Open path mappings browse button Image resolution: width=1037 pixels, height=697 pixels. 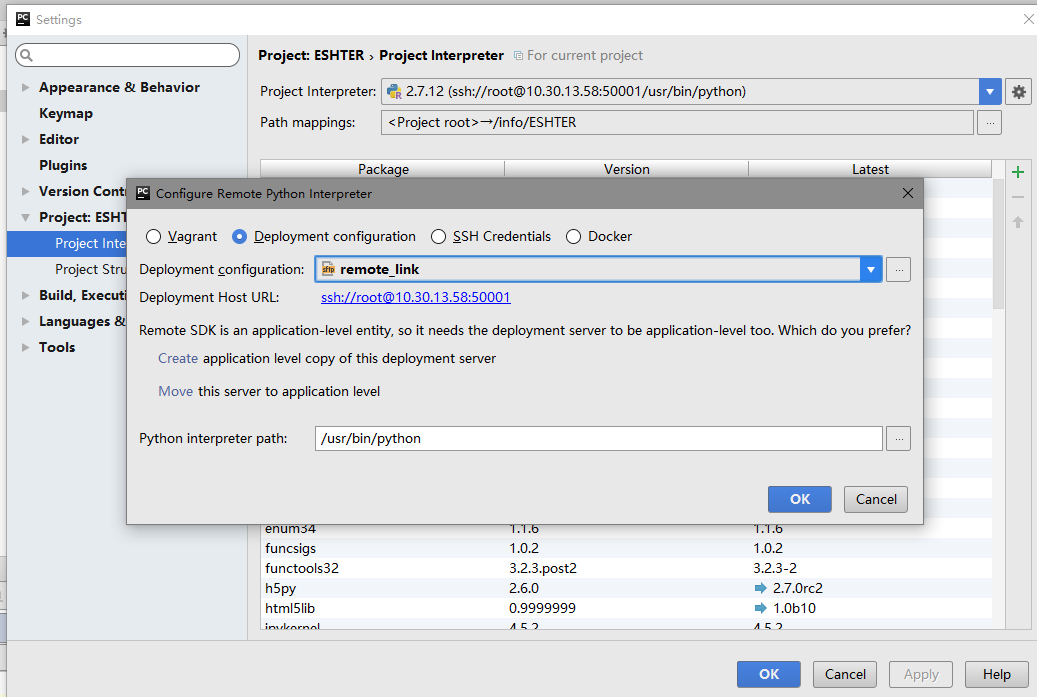(989, 122)
